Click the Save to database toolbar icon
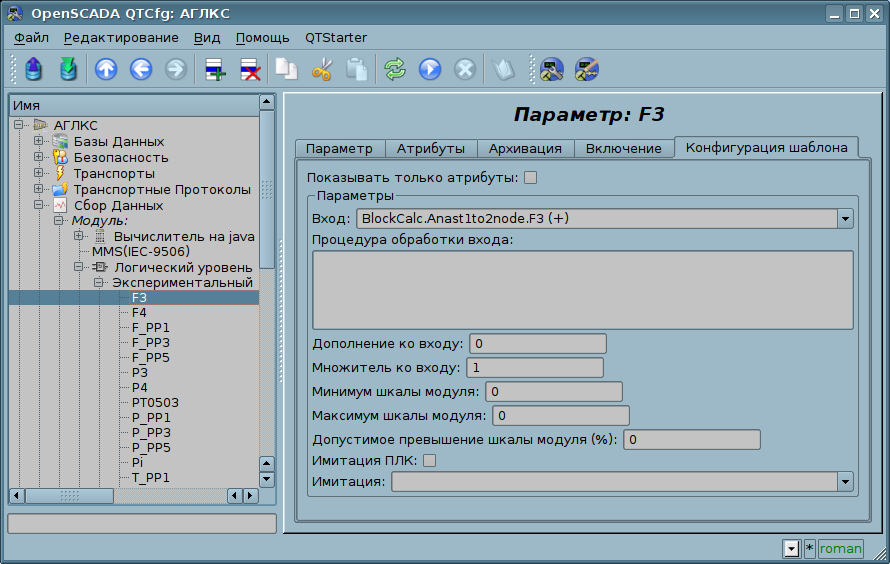 click(69, 70)
